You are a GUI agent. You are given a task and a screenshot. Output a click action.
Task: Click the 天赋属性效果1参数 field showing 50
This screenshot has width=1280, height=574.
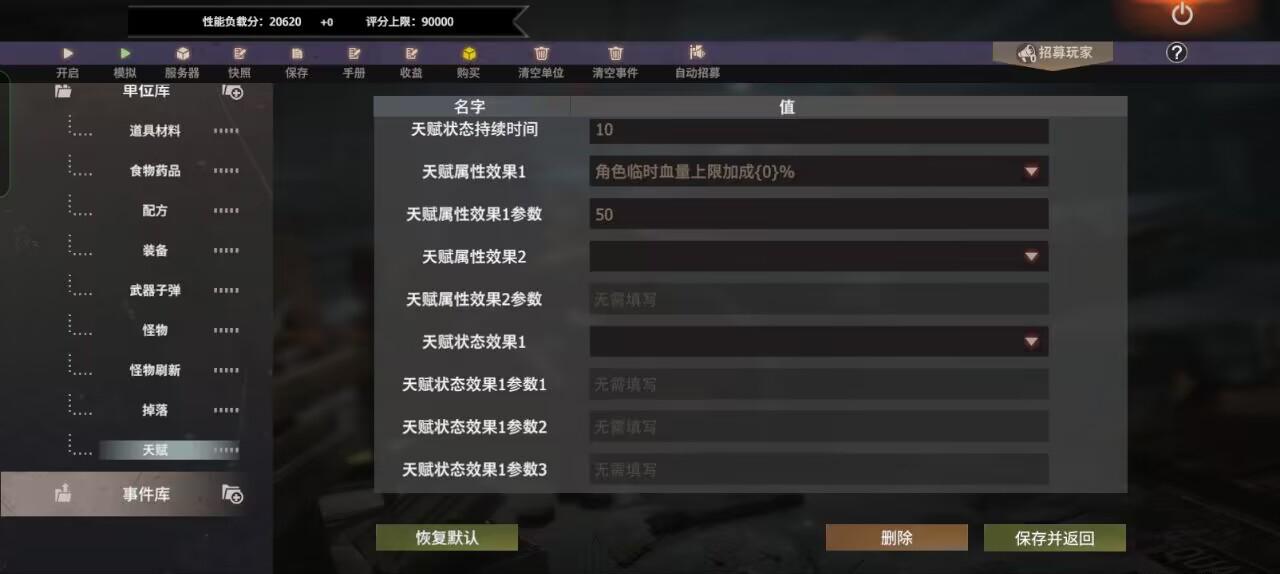coord(819,214)
